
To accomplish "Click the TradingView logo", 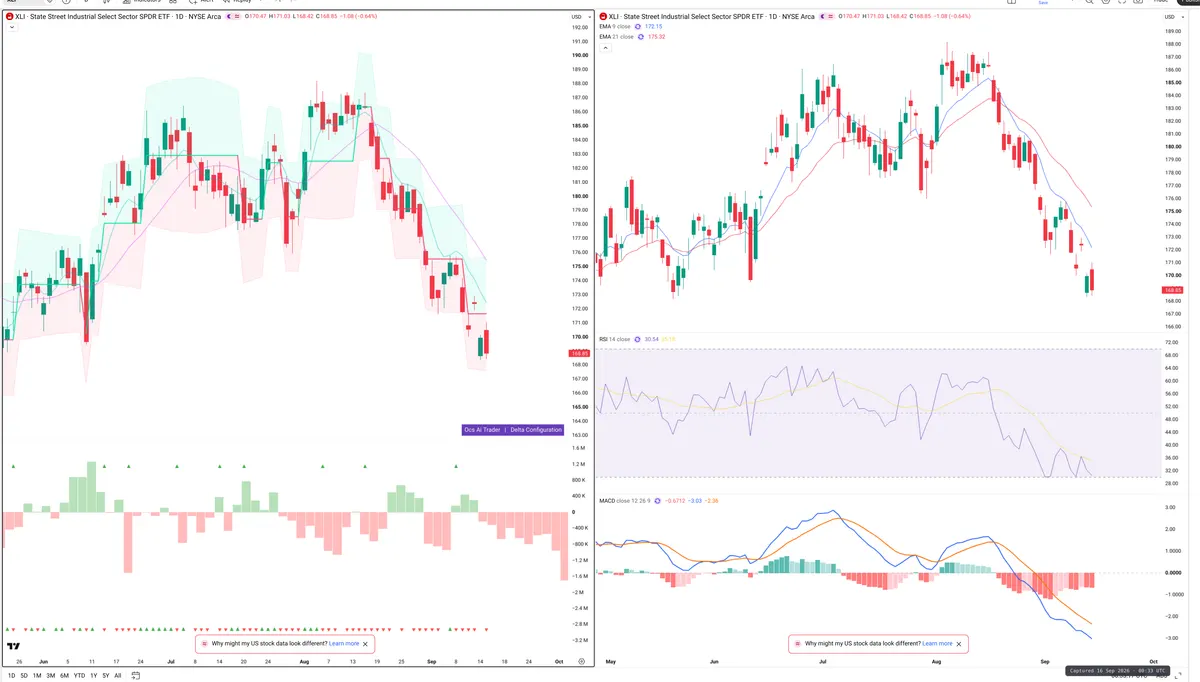I will (x=14, y=647).
